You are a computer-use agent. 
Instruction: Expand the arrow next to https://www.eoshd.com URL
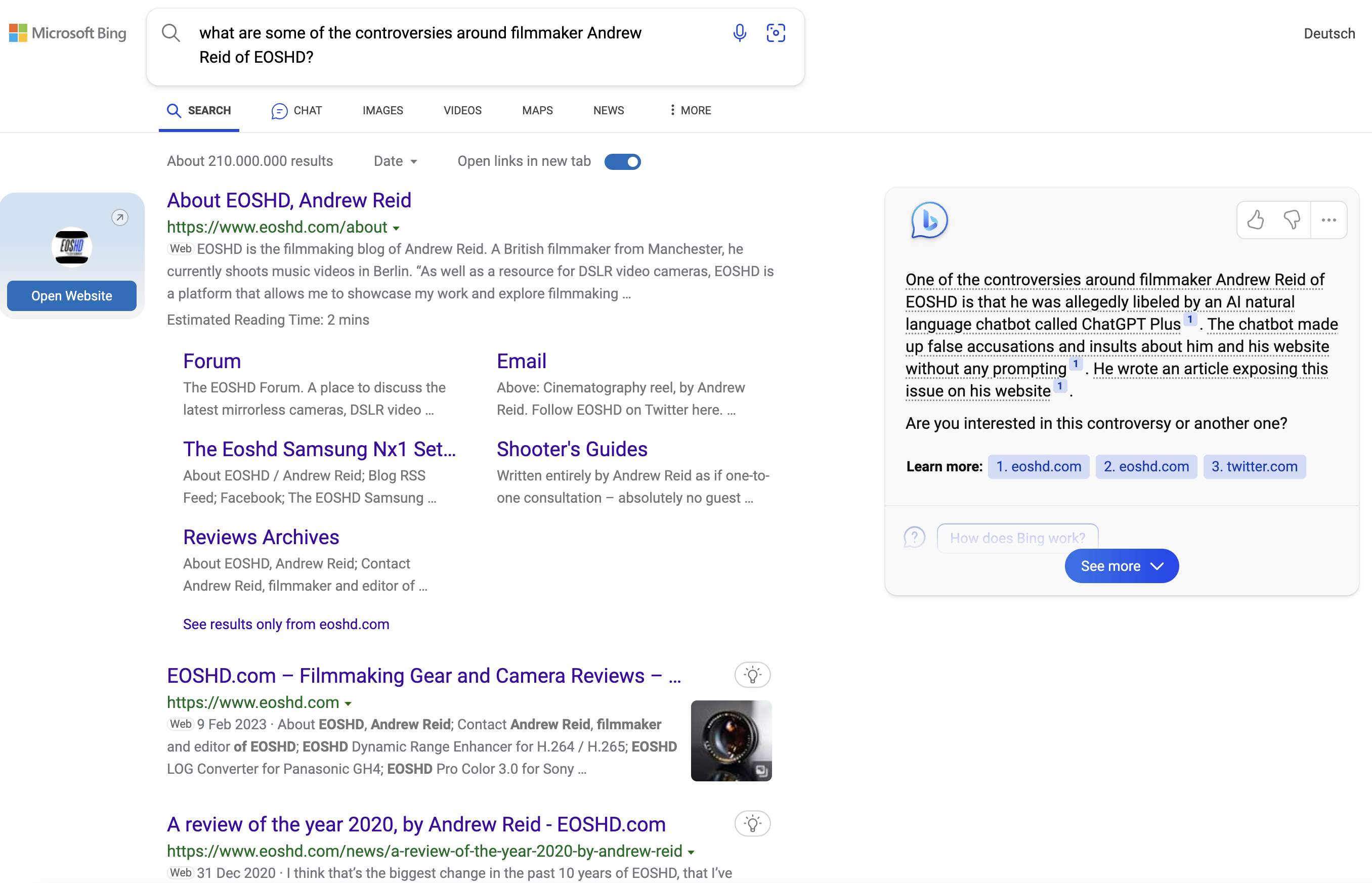pos(348,703)
